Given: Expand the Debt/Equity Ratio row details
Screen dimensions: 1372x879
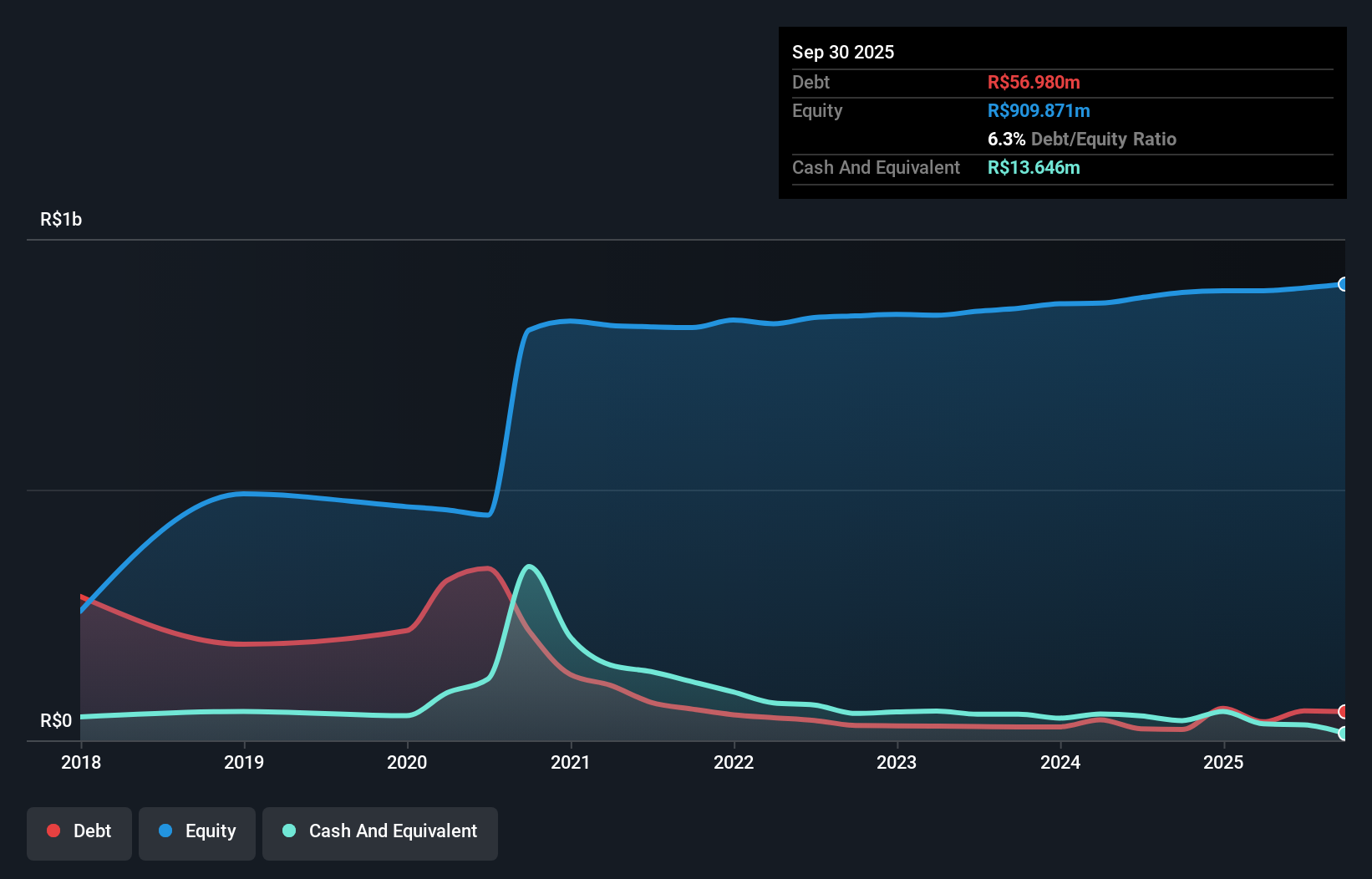Looking at the screenshot, I should pyautogui.click(x=1083, y=139).
